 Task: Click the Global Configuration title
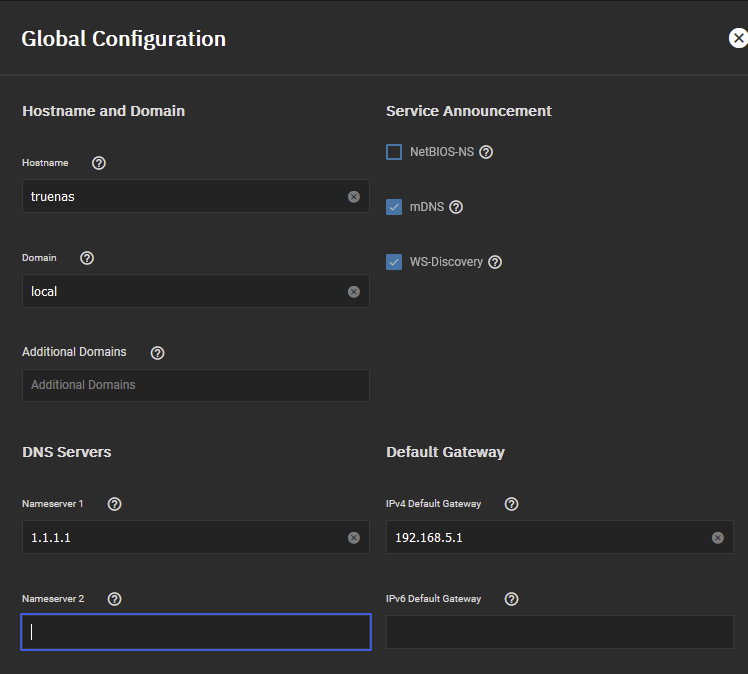tap(124, 39)
